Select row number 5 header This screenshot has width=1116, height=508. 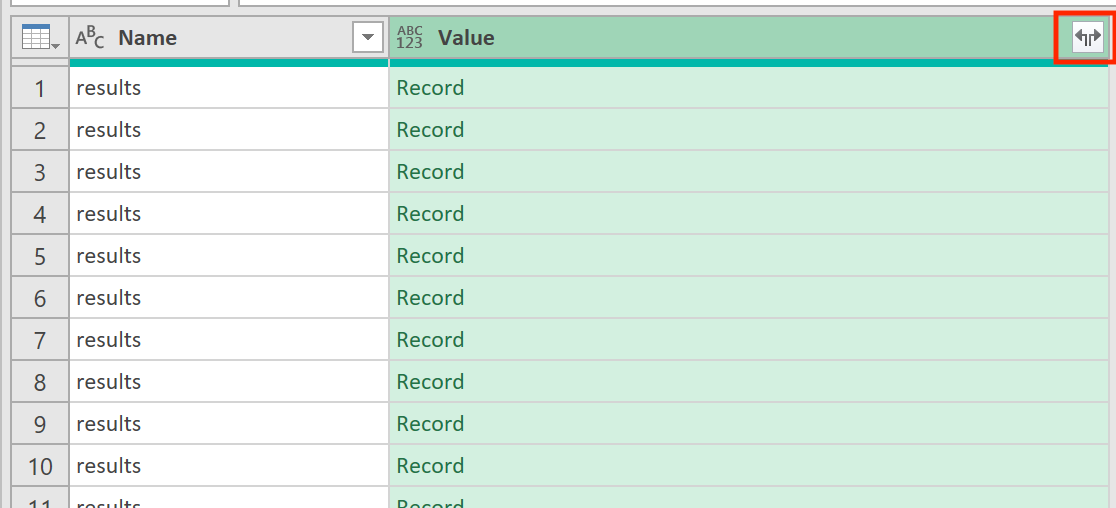[x=40, y=256]
